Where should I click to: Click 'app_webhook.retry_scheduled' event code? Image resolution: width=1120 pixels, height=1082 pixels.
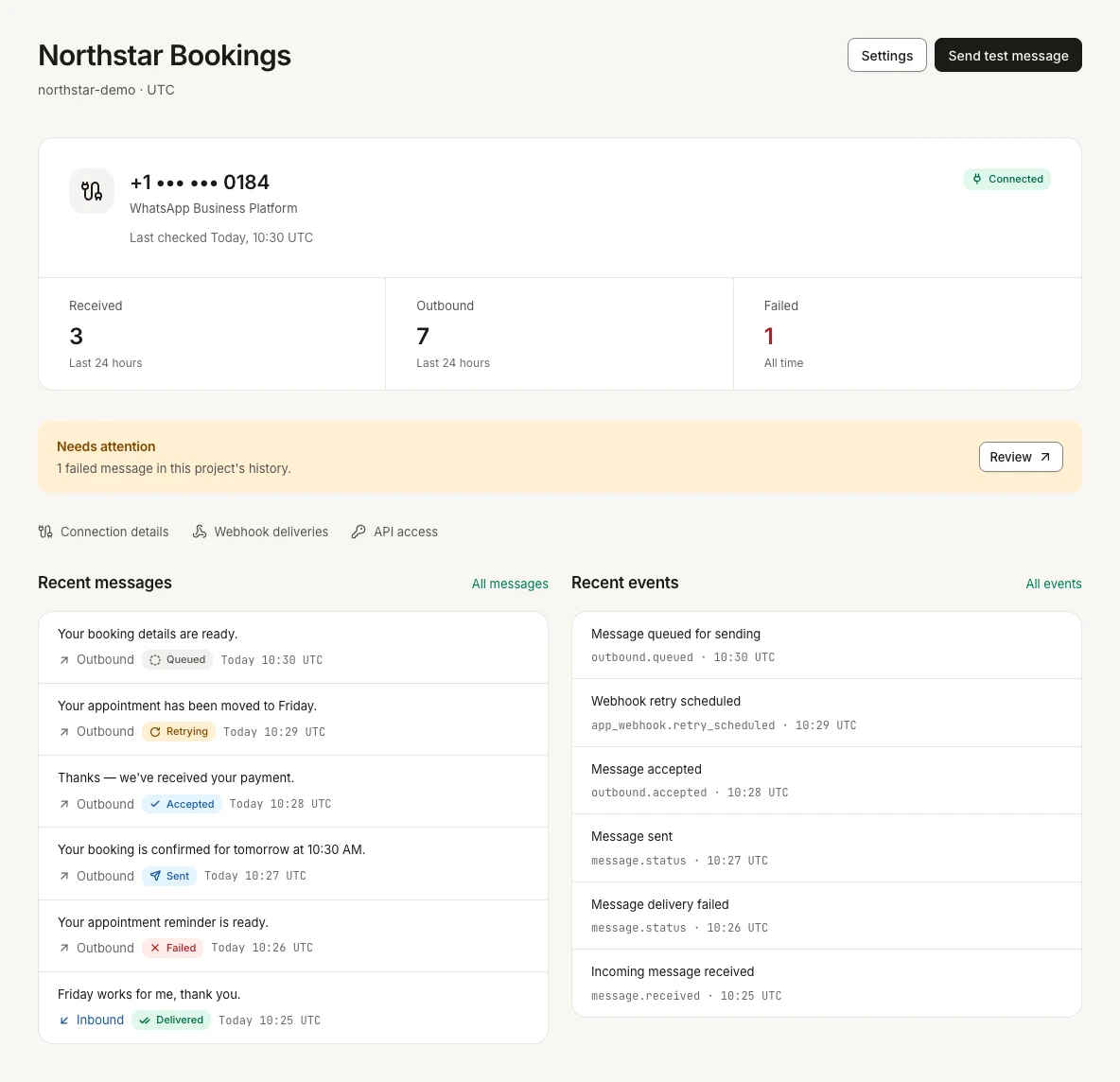tap(683, 724)
